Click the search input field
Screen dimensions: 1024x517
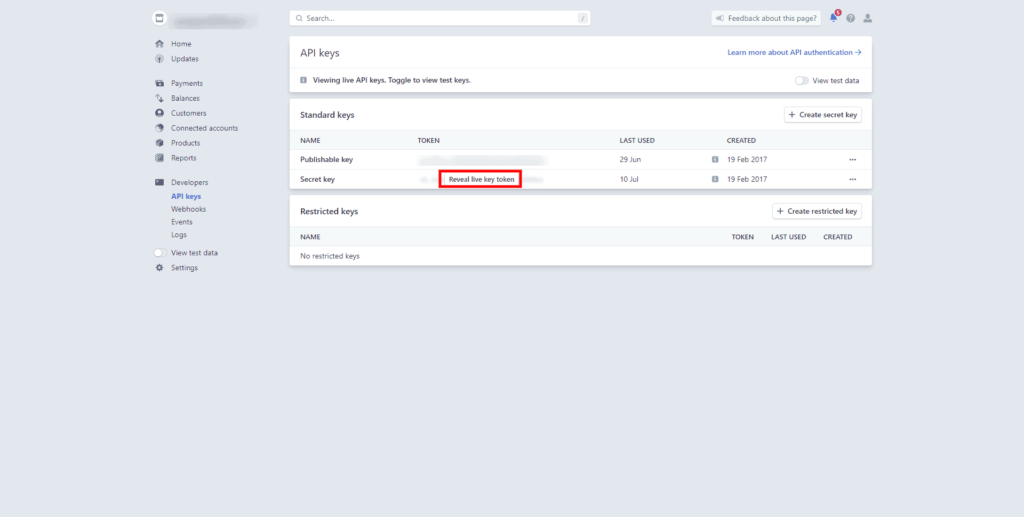440,18
